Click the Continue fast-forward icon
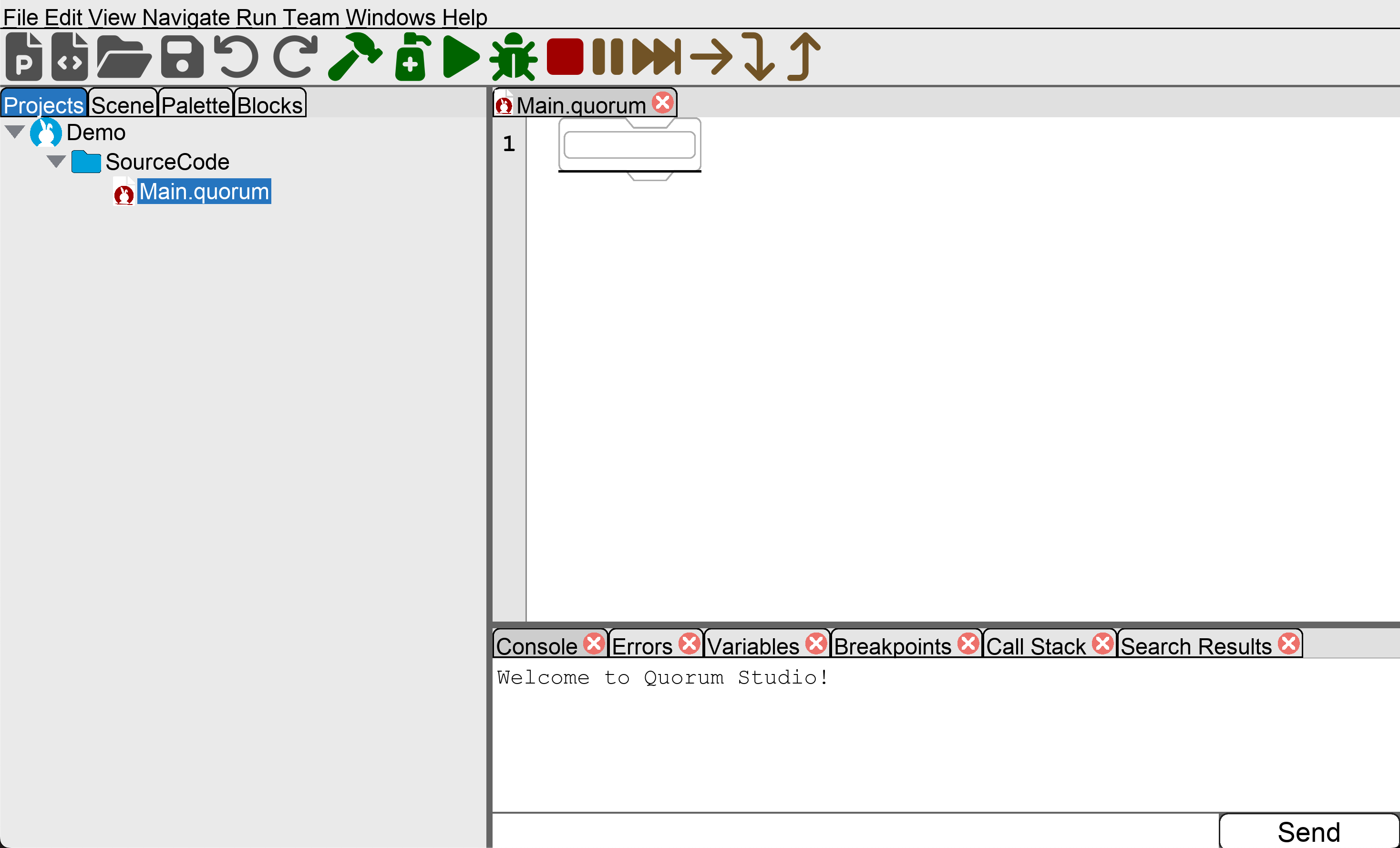 coord(656,56)
